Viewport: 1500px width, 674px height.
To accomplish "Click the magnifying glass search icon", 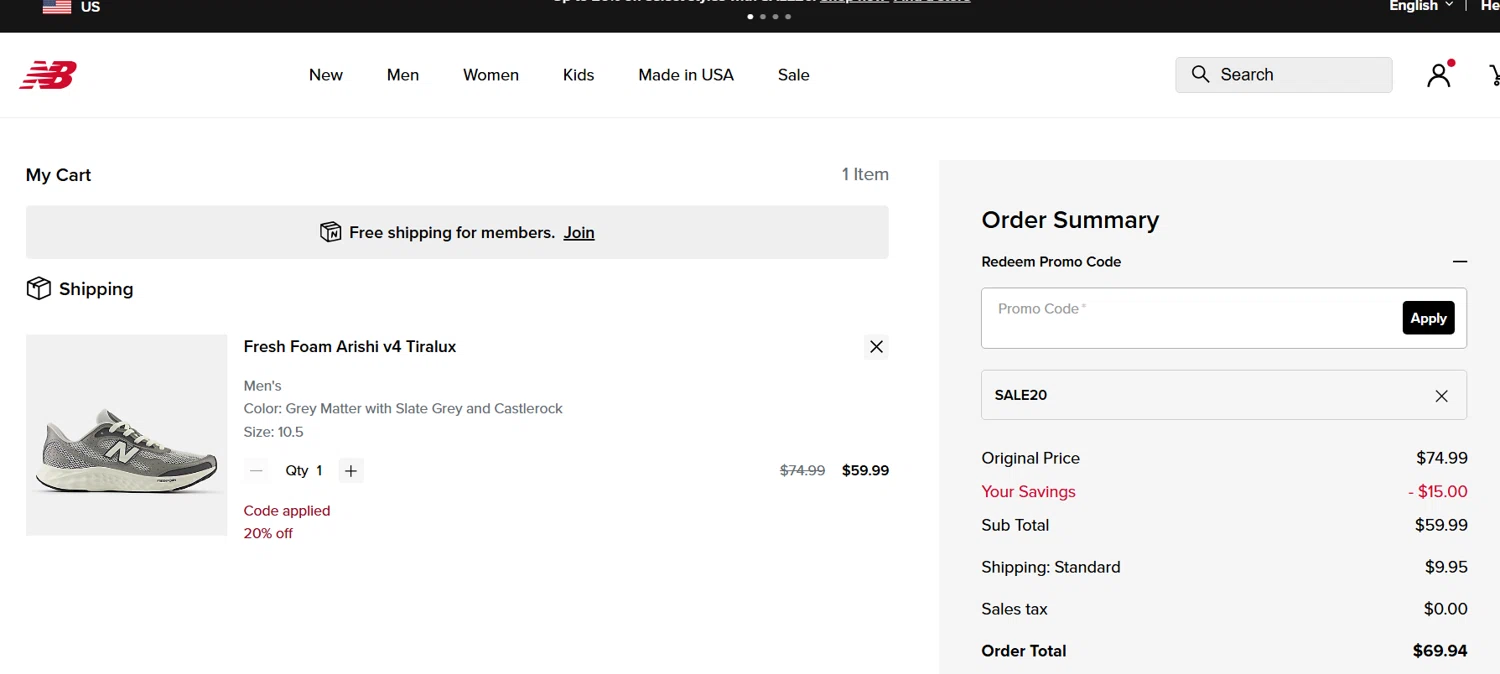I will 1200,74.
